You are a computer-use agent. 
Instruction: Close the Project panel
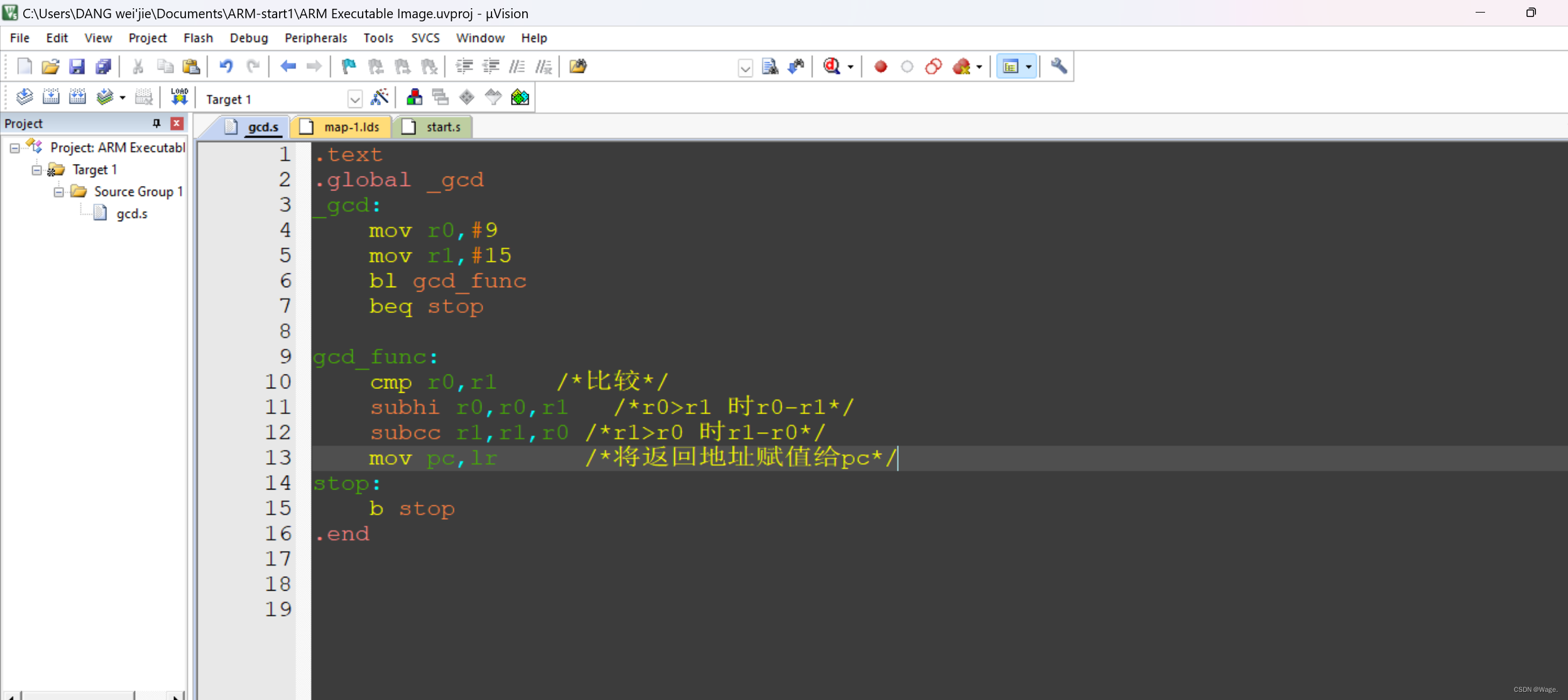tap(177, 123)
